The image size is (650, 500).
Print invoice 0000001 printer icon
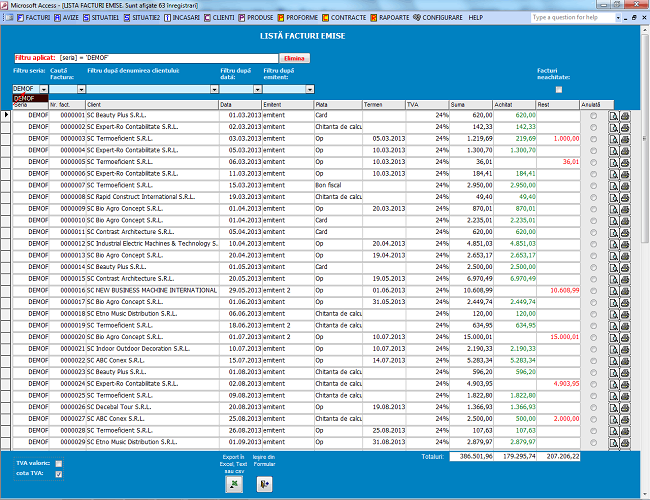click(625, 116)
